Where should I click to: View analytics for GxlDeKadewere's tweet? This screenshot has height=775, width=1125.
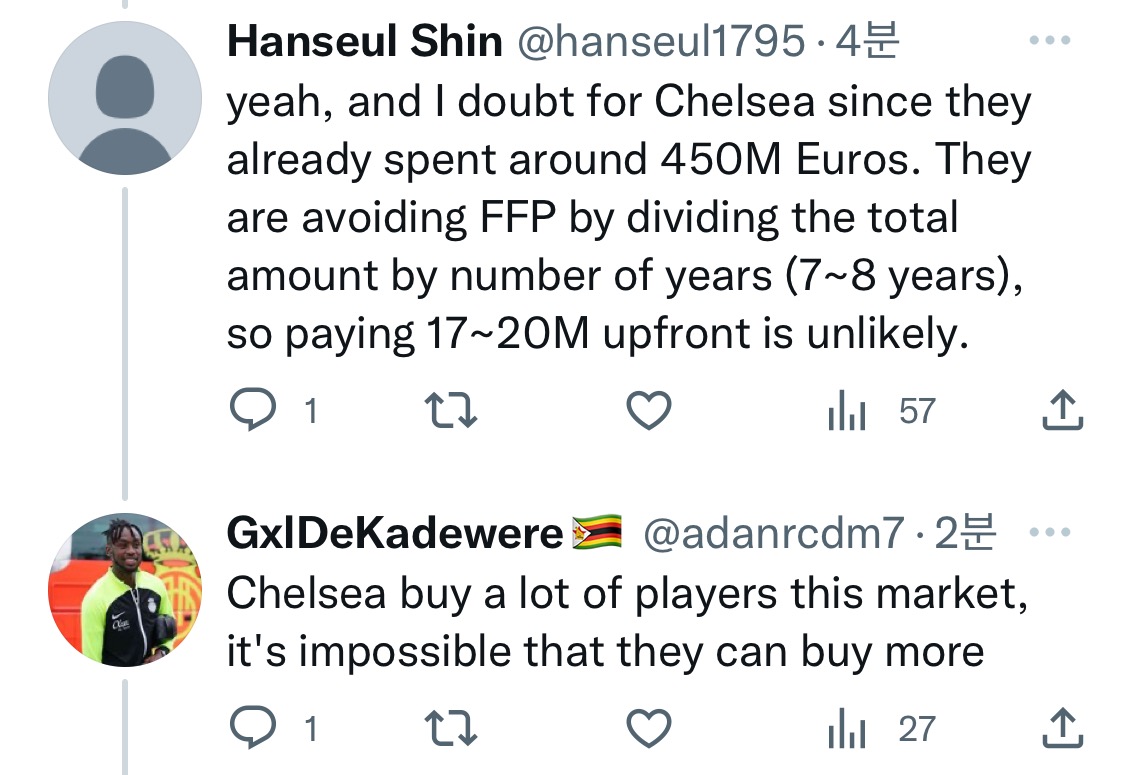point(845,729)
